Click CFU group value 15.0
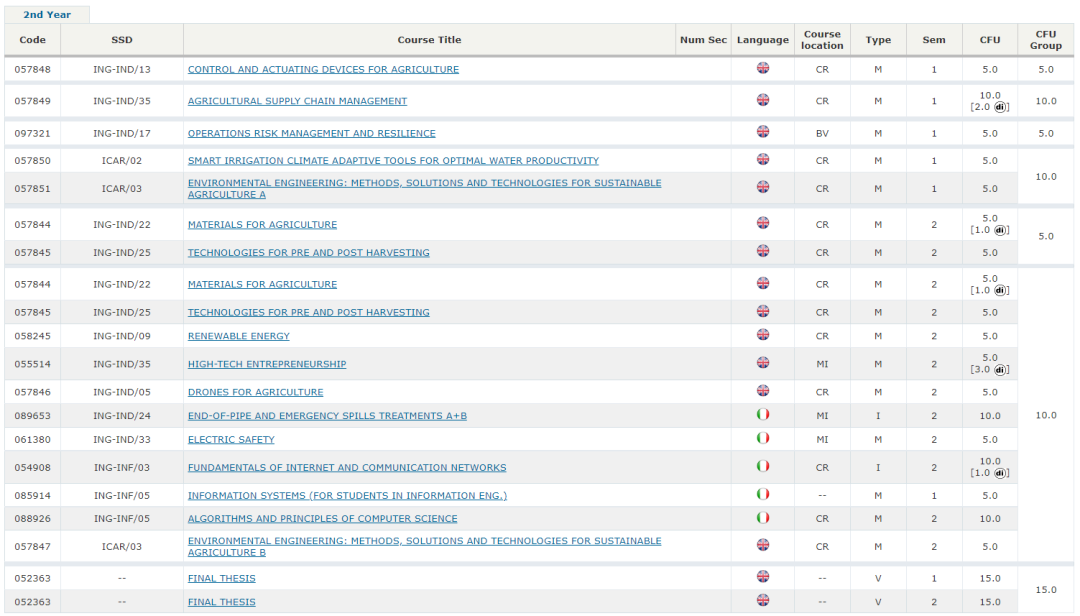 click(x=1046, y=591)
